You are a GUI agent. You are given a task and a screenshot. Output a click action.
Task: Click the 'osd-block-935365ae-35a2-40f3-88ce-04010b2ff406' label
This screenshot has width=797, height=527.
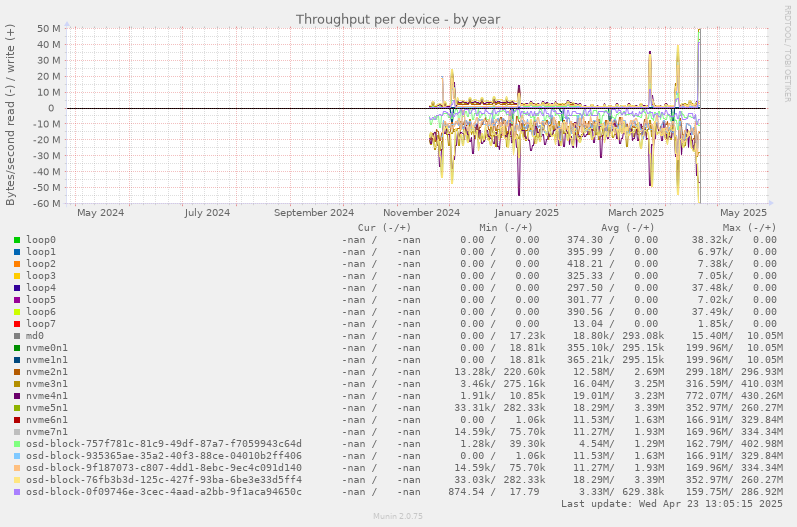164,456
